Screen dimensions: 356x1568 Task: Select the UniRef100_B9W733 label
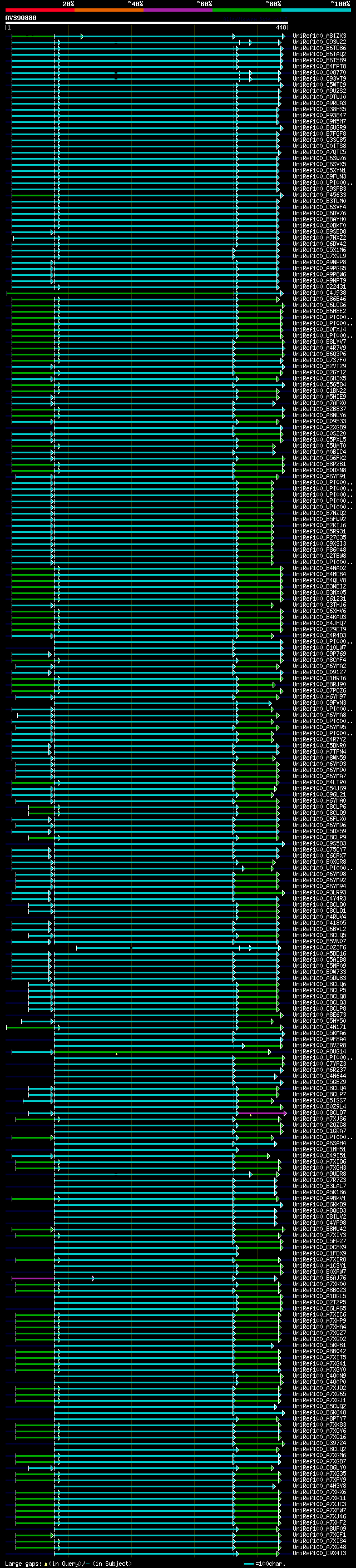click(x=319, y=972)
